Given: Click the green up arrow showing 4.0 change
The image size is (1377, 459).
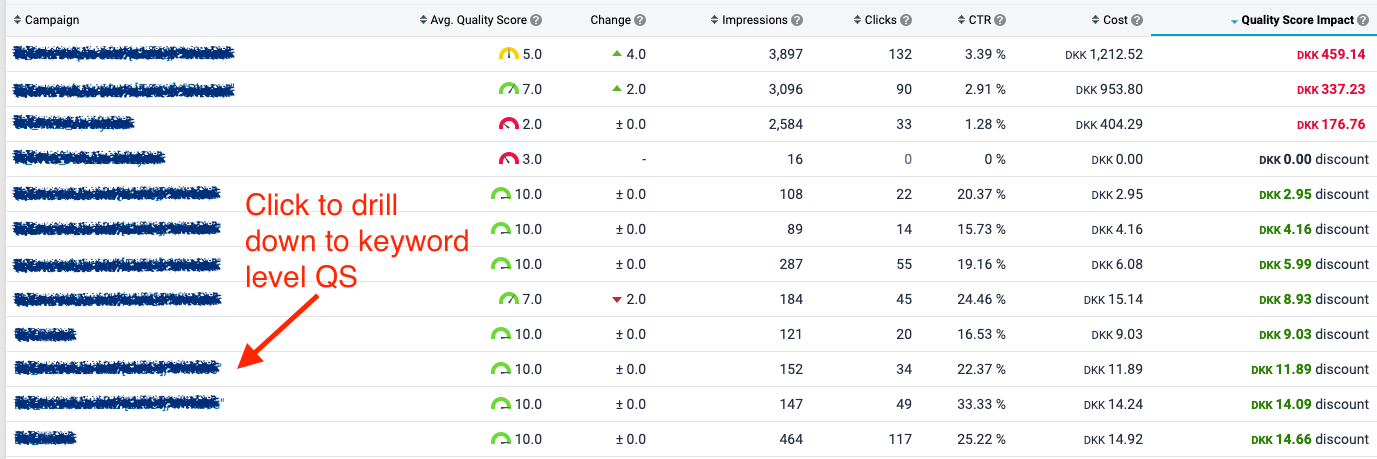Looking at the screenshot, I should tap(618, 54).
